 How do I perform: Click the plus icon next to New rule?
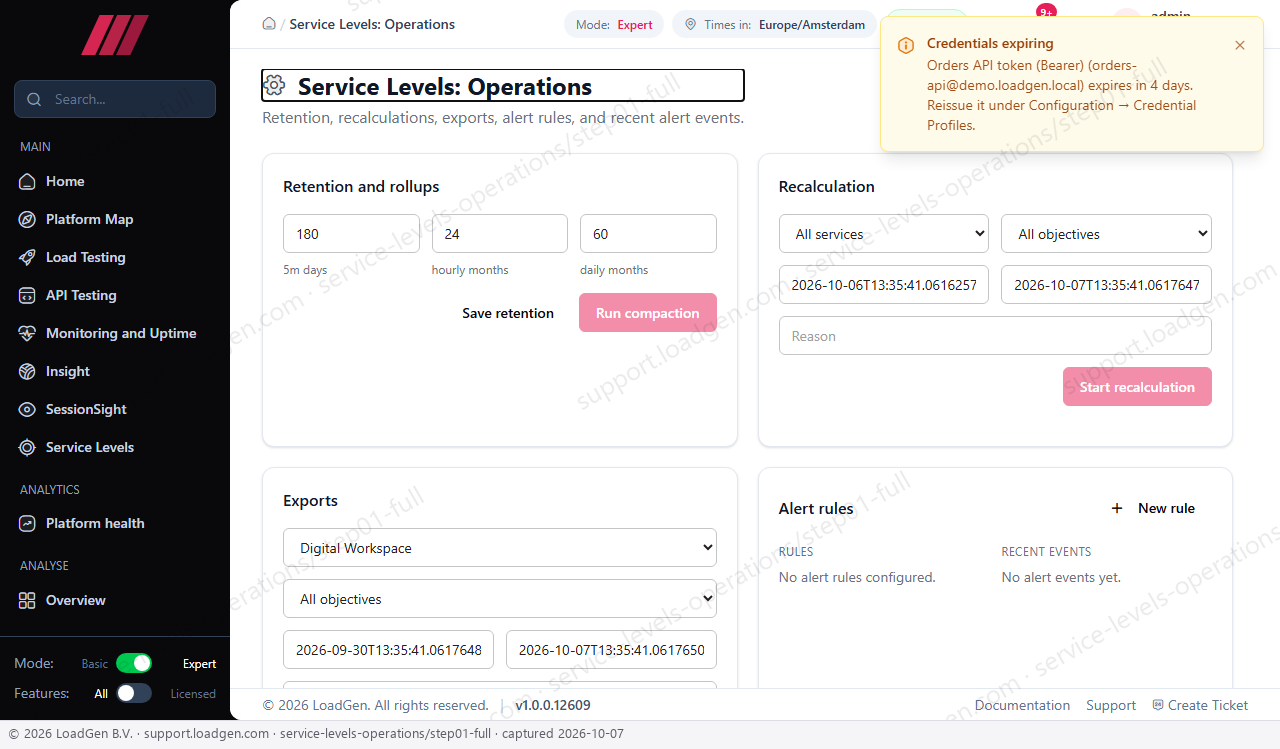[x=1117, y=508]
